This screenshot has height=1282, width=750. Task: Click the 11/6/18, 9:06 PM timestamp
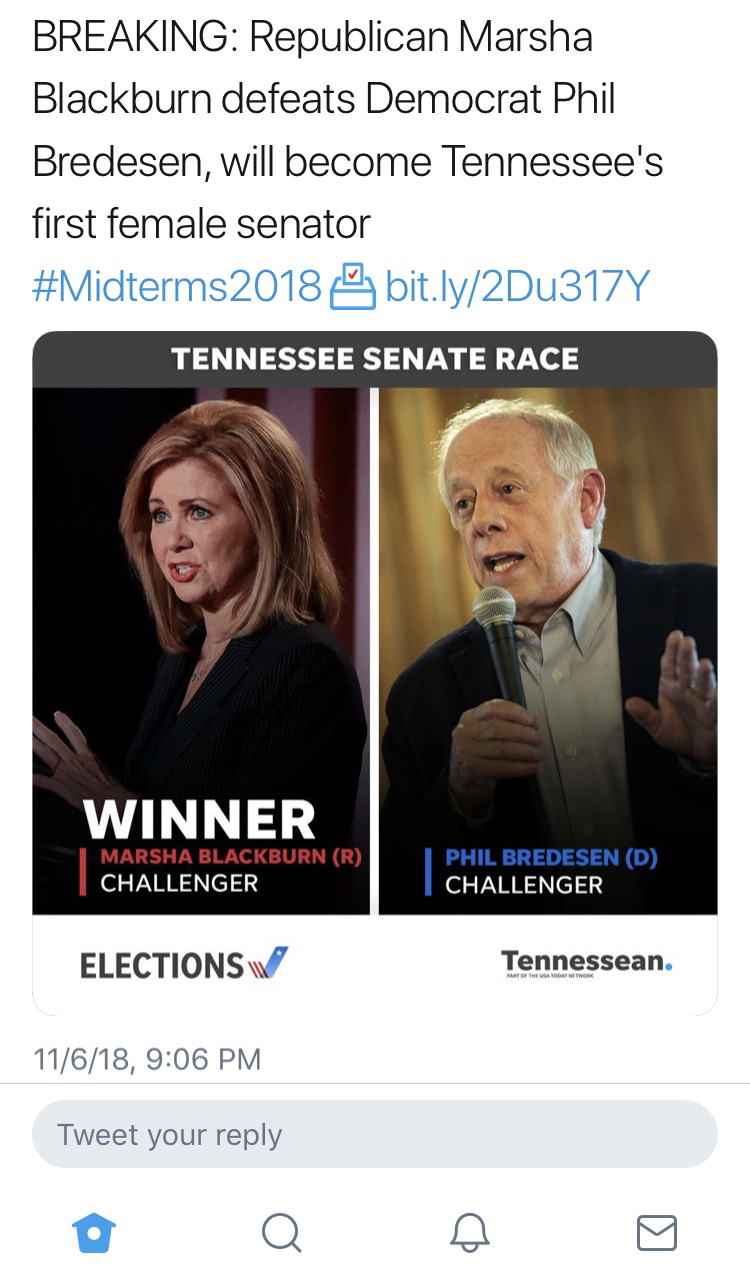147,1058
